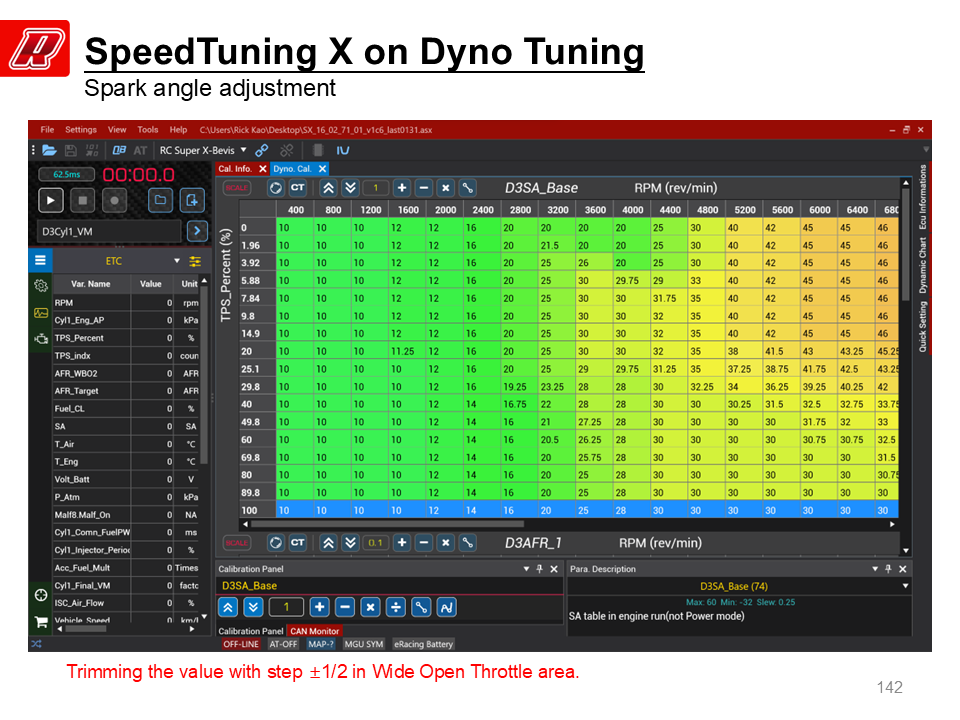The width and height of the screenshot is (960, 720).
Task: Click double down arrow for D3SA_Base table
Action: tap(350, 188)
